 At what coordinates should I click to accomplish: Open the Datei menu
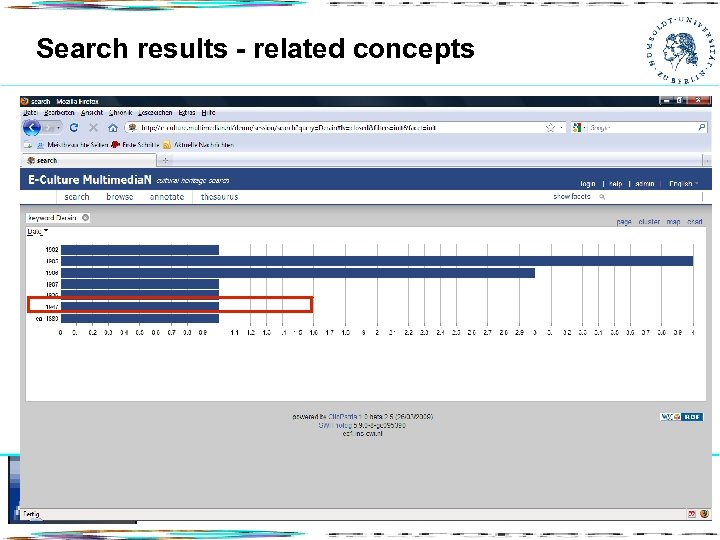coord(30,112)
